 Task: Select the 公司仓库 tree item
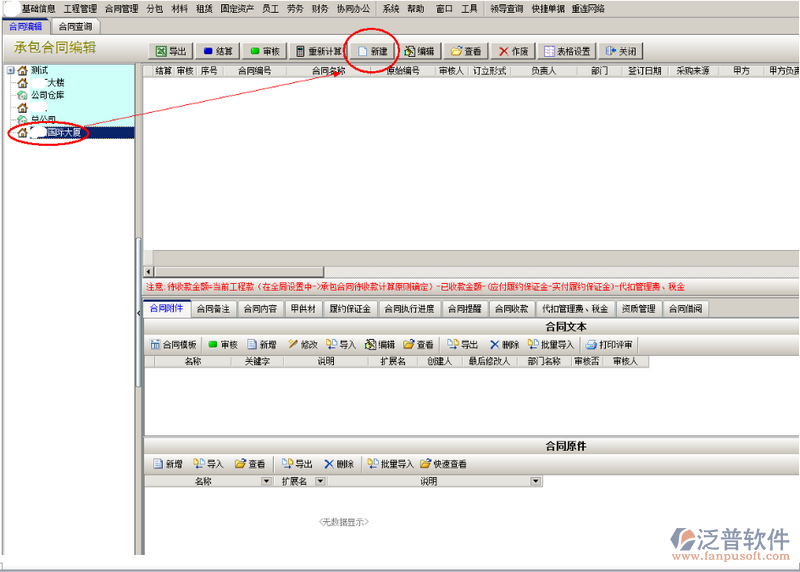[47, 95]
